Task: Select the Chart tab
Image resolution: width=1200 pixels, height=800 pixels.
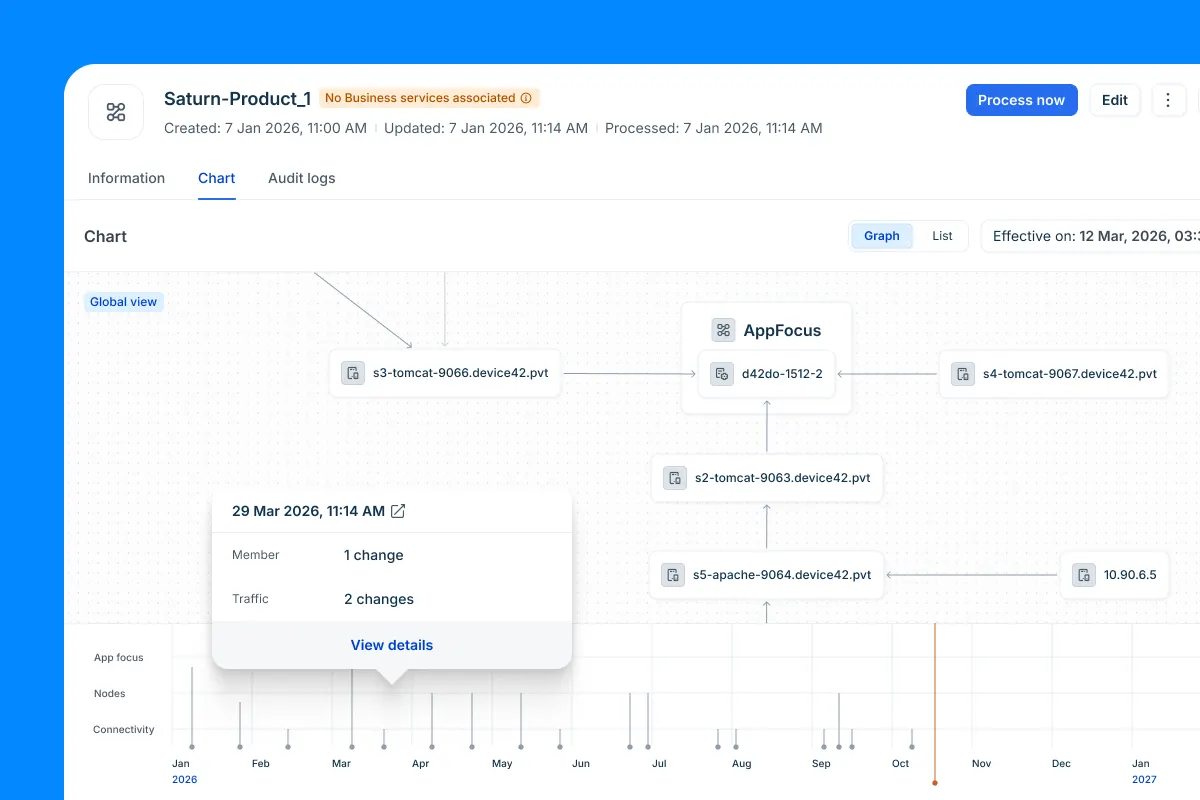Action: click(x=216, y=178)
